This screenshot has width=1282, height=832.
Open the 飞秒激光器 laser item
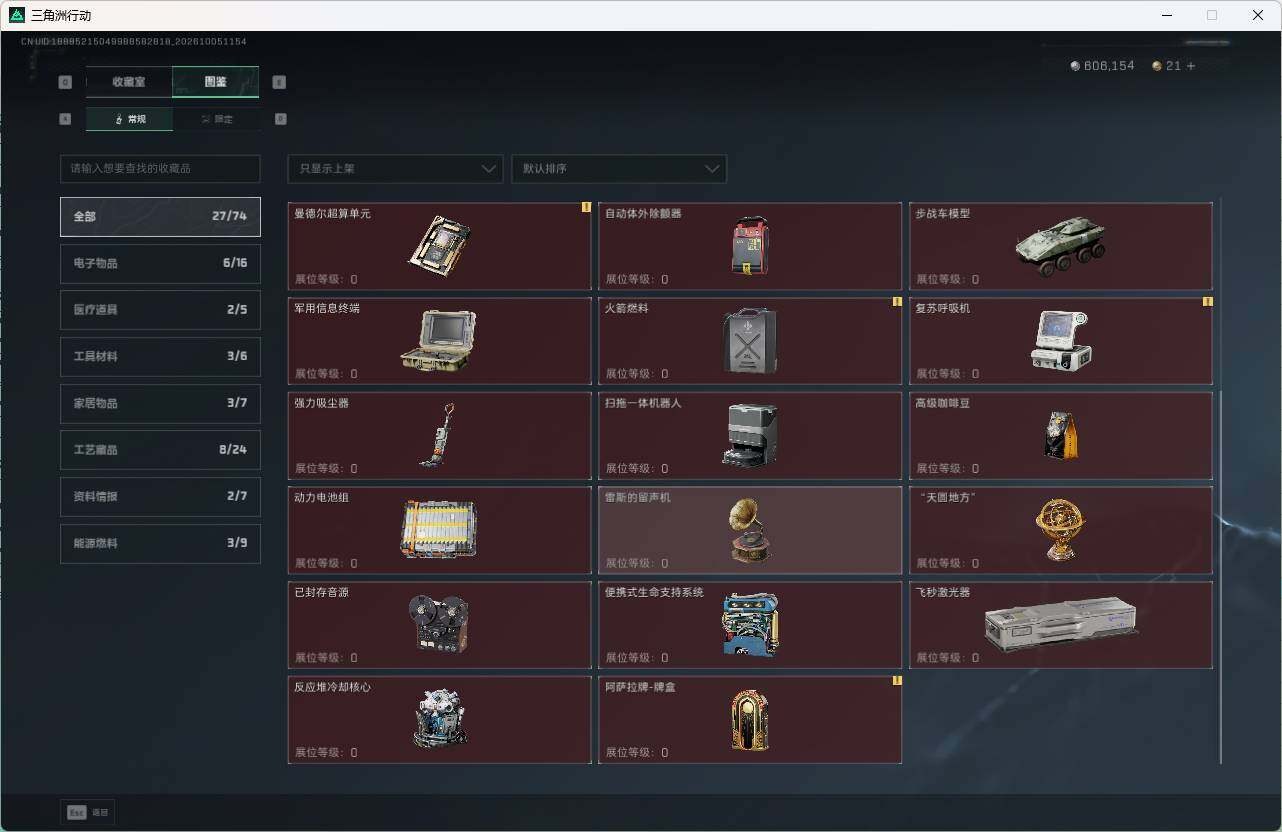coord(1061,625)
